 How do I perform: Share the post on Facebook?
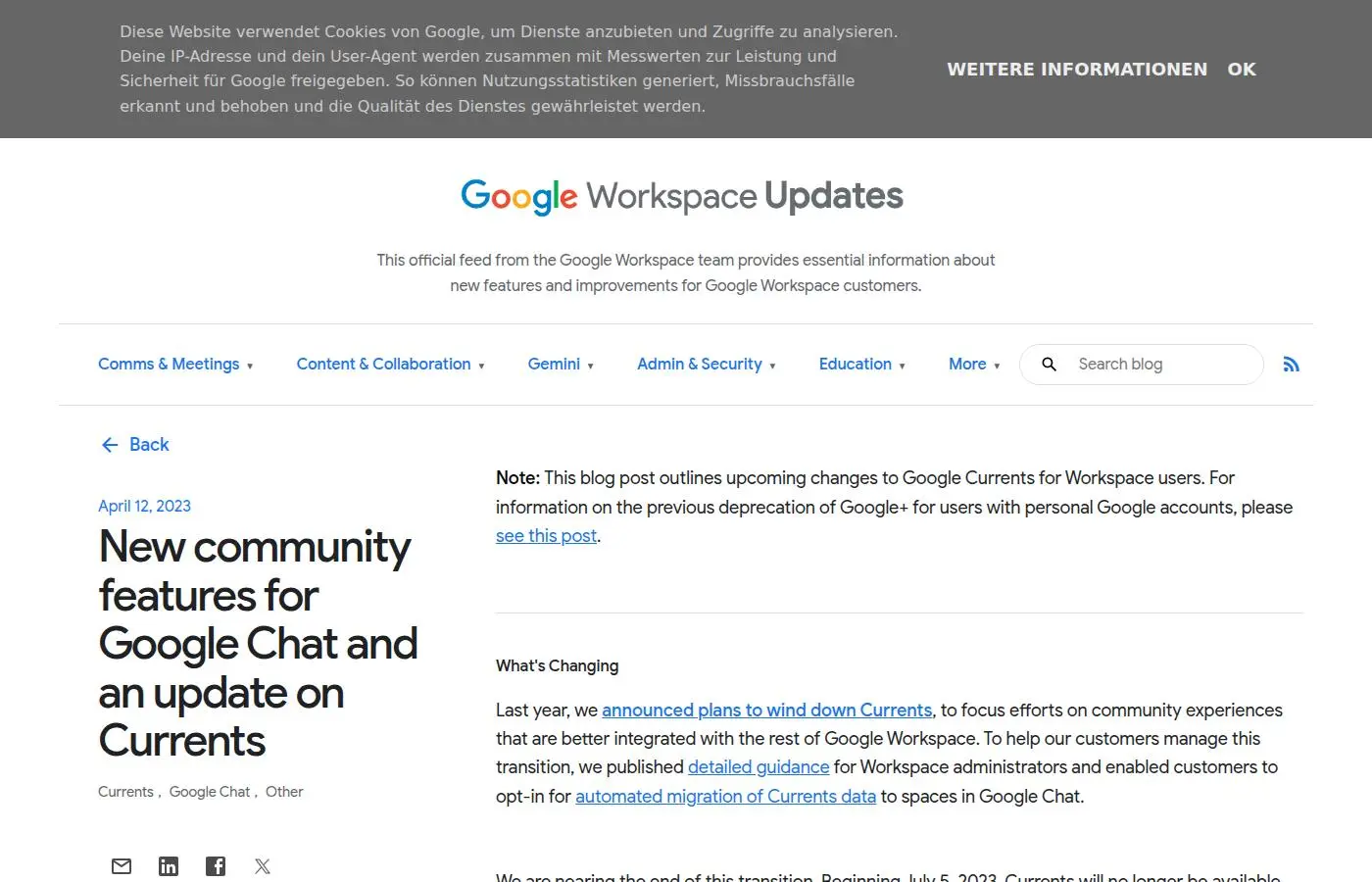point(216,866)
